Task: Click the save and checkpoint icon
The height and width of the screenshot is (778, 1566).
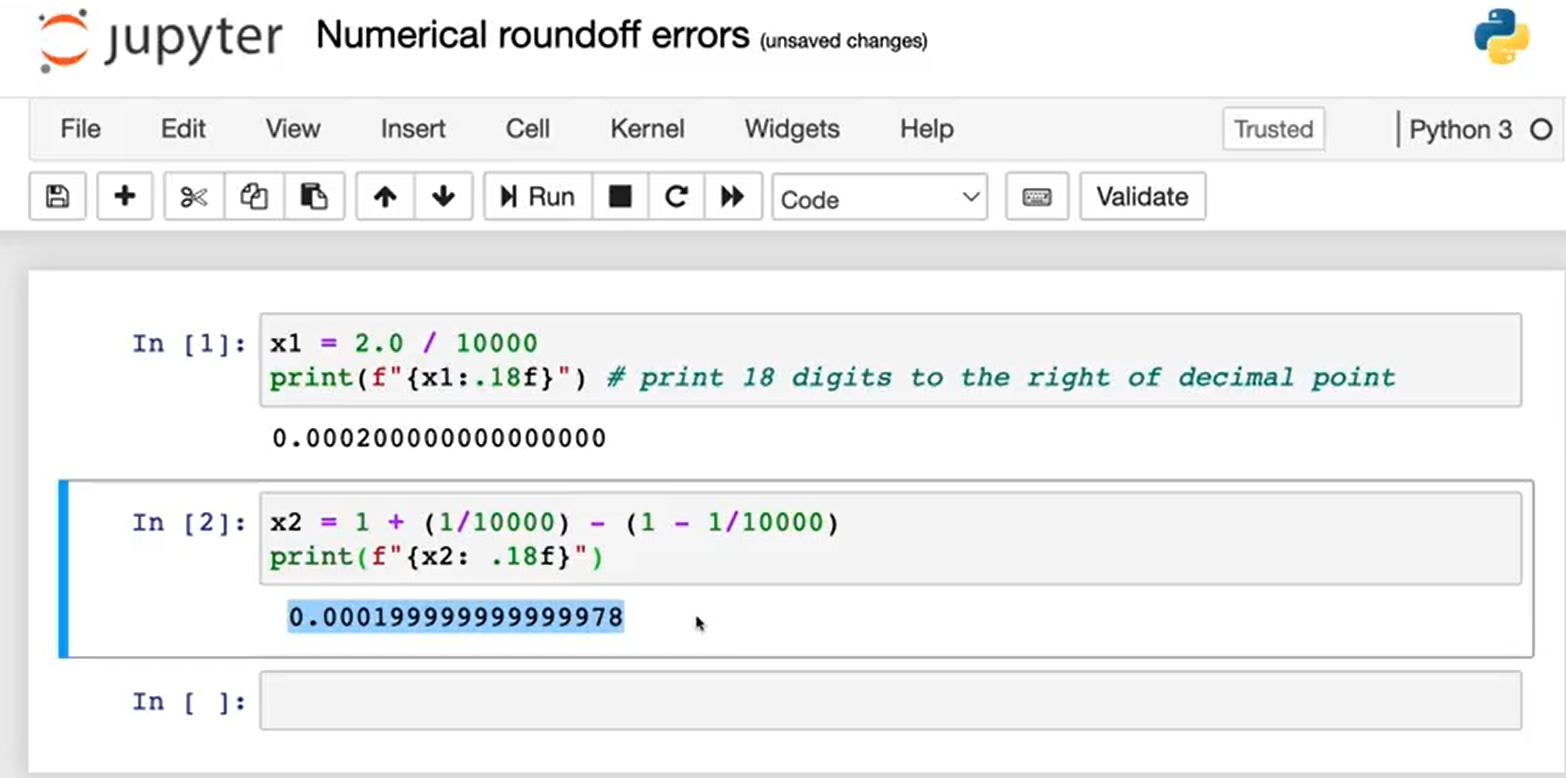Action: tap(57, 197)
